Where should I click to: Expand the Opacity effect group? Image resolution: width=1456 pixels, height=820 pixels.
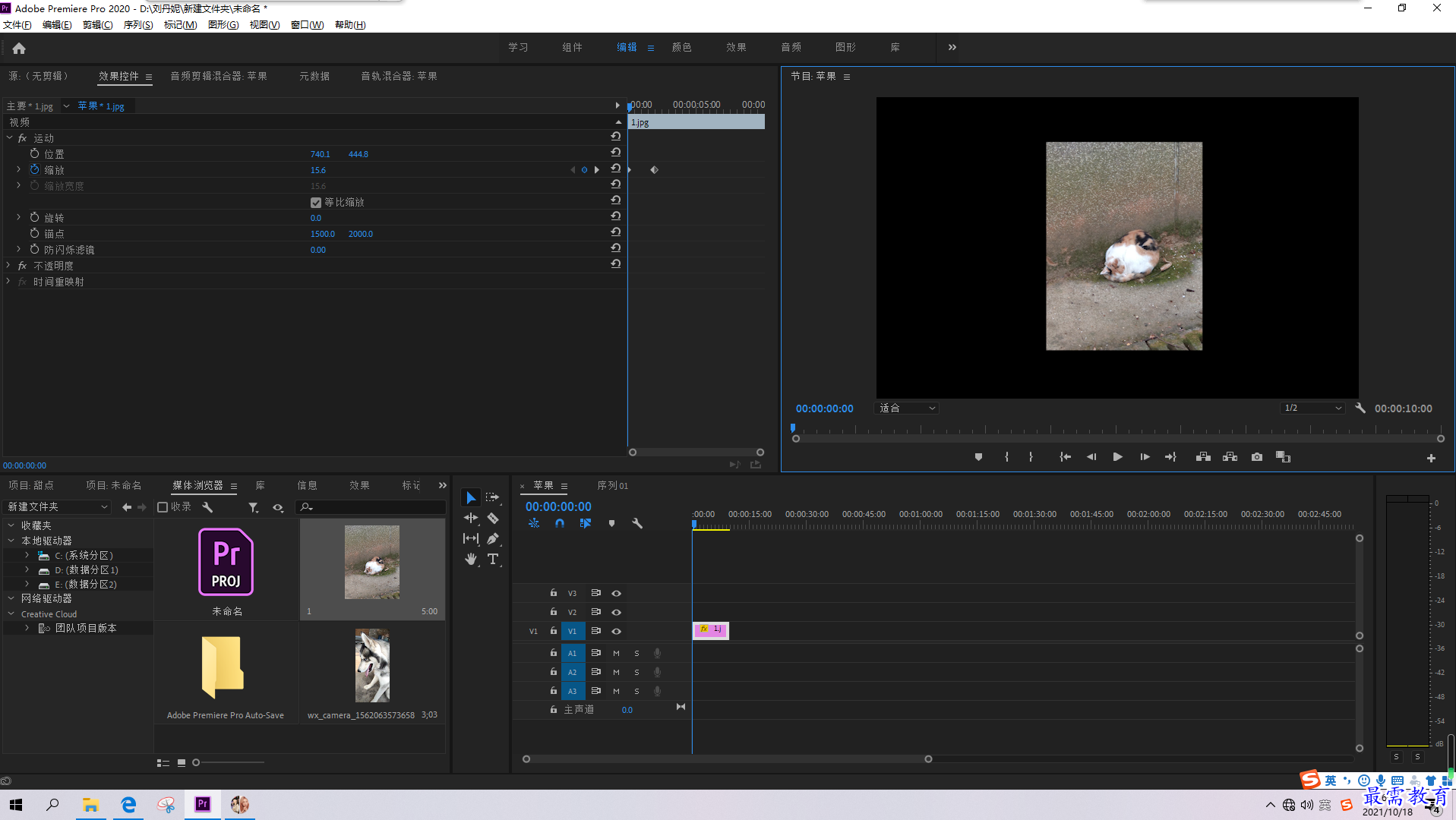pos(9,265)
